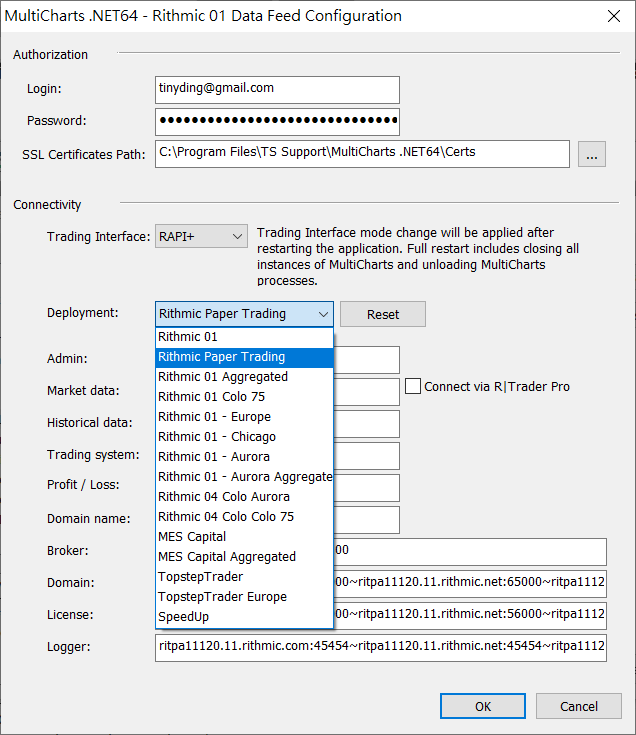Focus the Market data field

(x=367, y=392)
